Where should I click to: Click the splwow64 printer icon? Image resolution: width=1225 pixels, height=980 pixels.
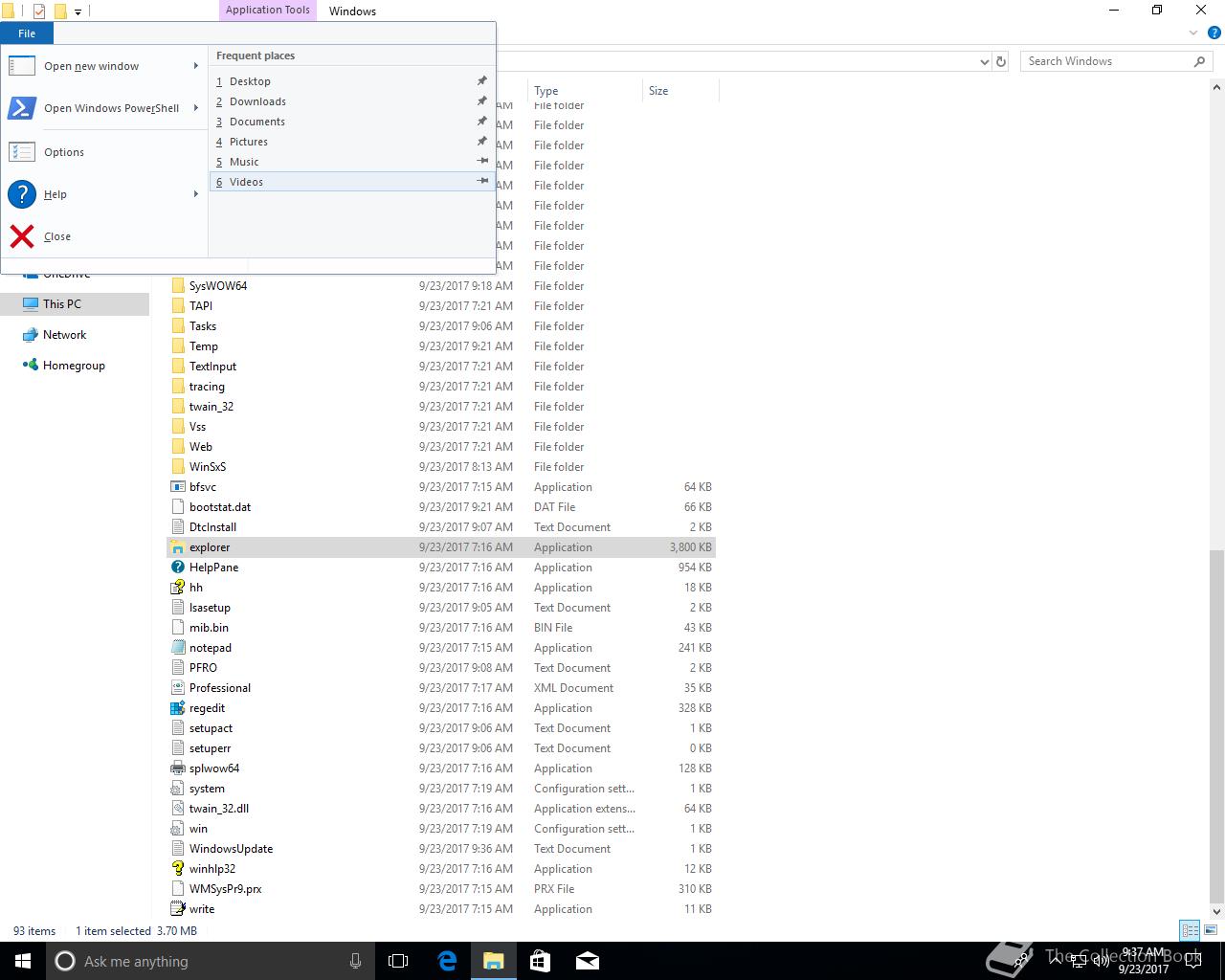pyautogui.click(x=177, y=768)
